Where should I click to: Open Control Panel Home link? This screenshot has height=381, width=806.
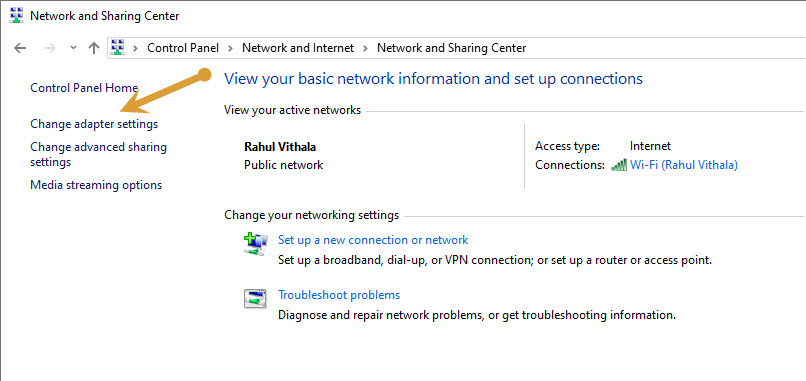[x=84, y=88]
